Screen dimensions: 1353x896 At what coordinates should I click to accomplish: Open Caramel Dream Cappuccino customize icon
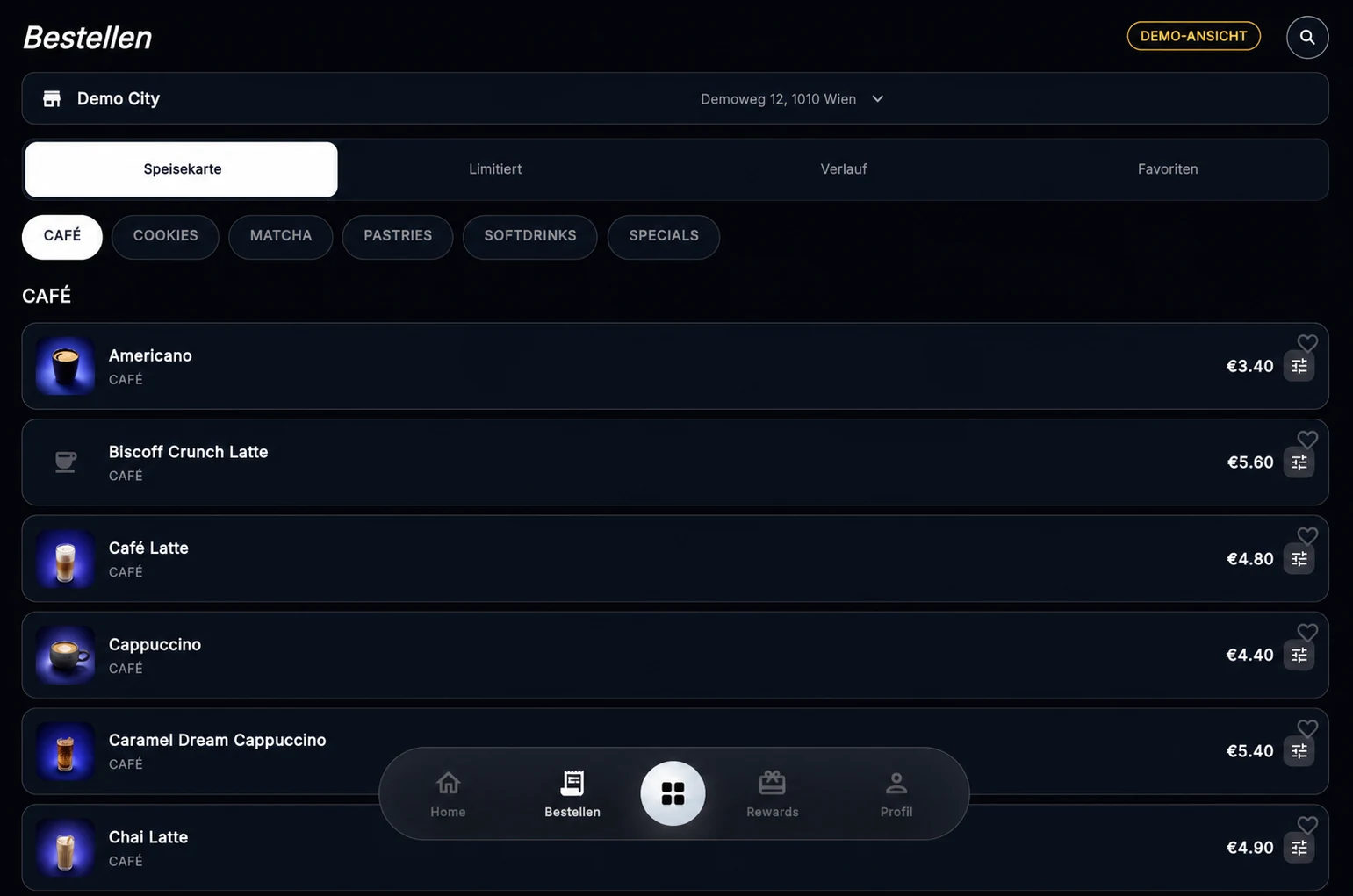[x=1299, y=751]
